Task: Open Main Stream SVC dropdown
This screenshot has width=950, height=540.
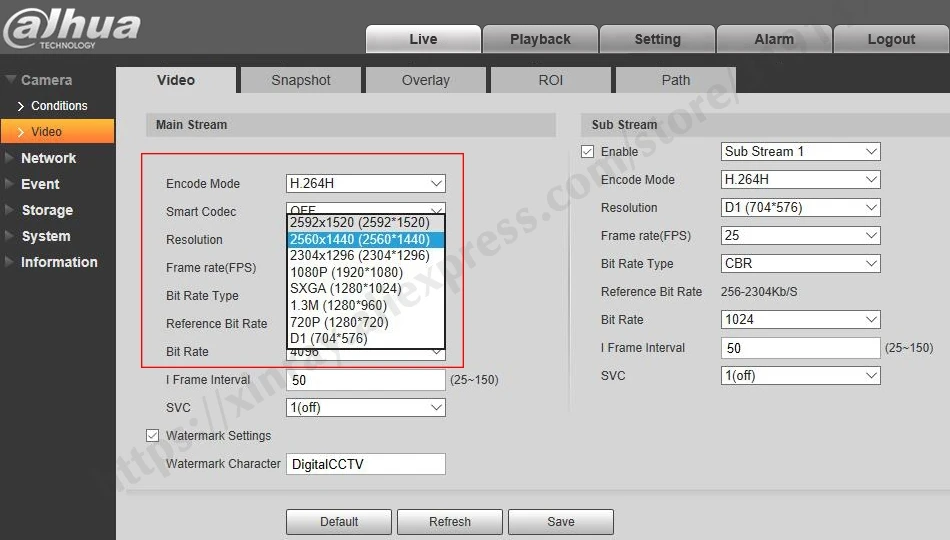Action: [365, 407]
